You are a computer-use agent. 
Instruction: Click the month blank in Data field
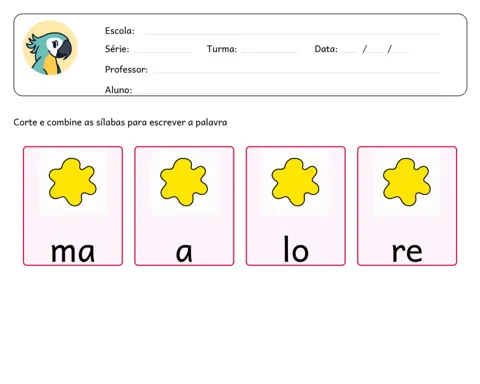[375, 52]
